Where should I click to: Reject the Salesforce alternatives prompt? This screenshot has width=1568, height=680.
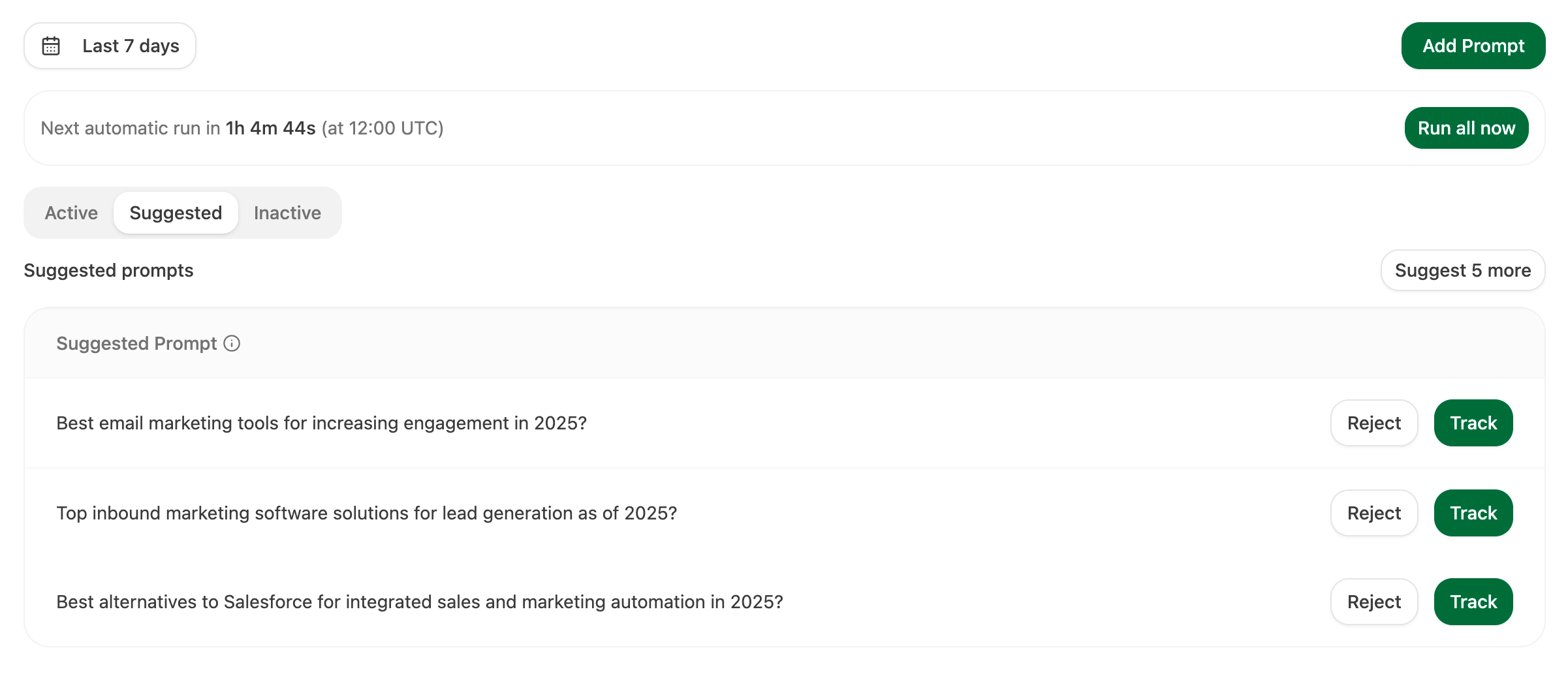(1373, 602)
